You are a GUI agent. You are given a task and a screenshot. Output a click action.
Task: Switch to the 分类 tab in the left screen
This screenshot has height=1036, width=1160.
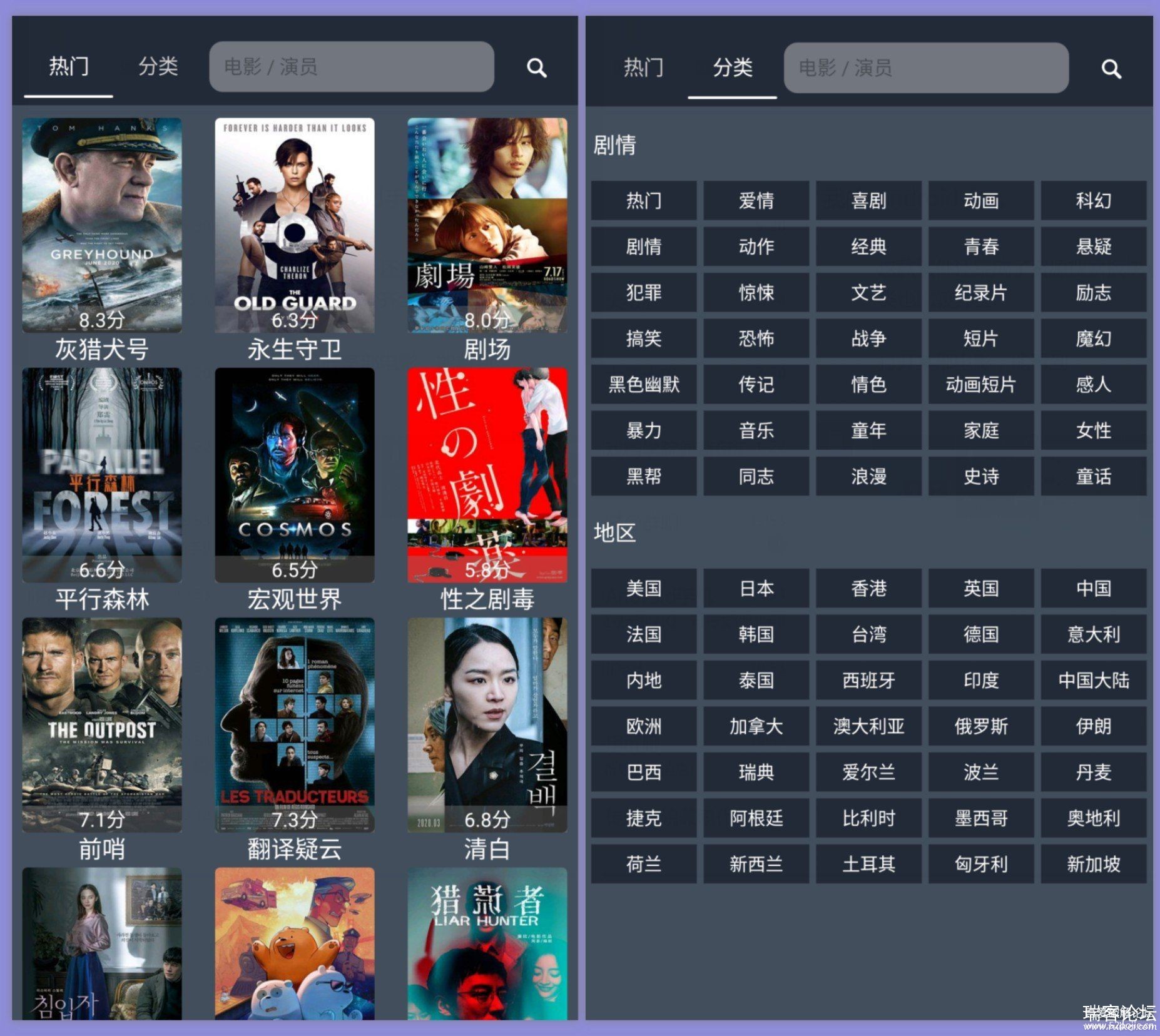click(158, 66)
